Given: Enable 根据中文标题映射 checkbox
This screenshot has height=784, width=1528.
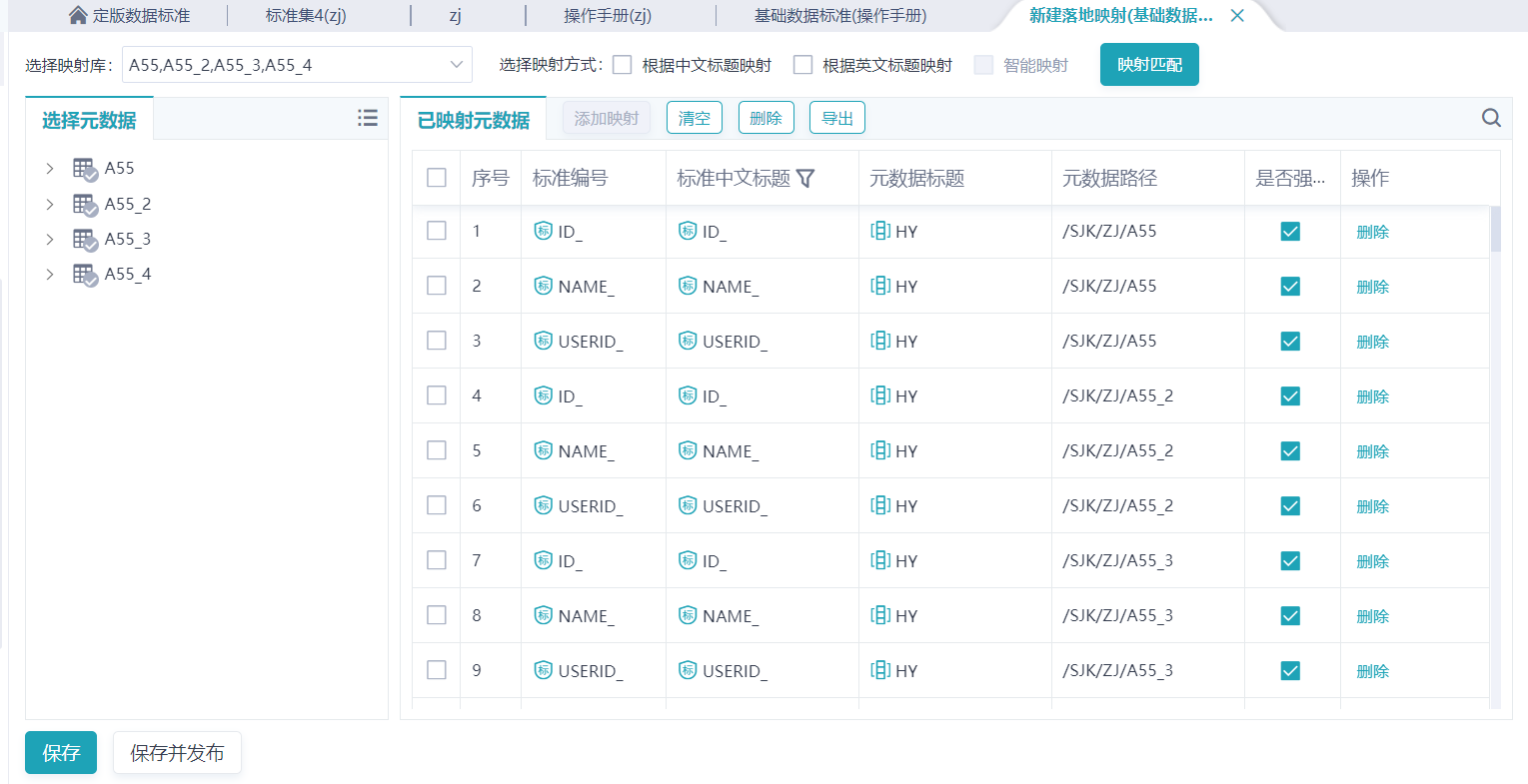Looking at the screenshot, I should 623,65.
